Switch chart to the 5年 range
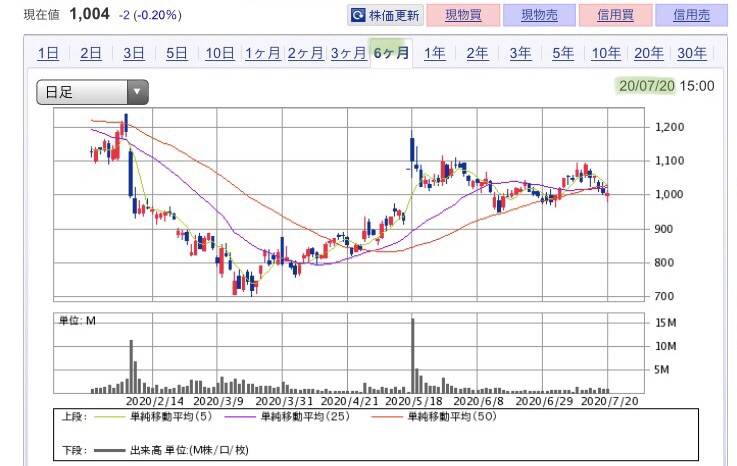Viewport: 737px width, 466px height. click(x=563, y=53)
